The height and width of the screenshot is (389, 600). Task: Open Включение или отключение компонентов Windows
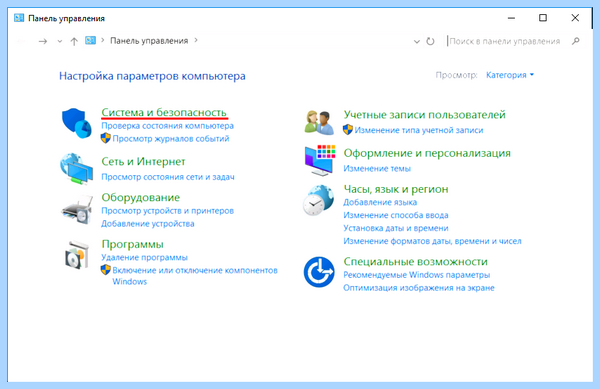pos(195,276)
